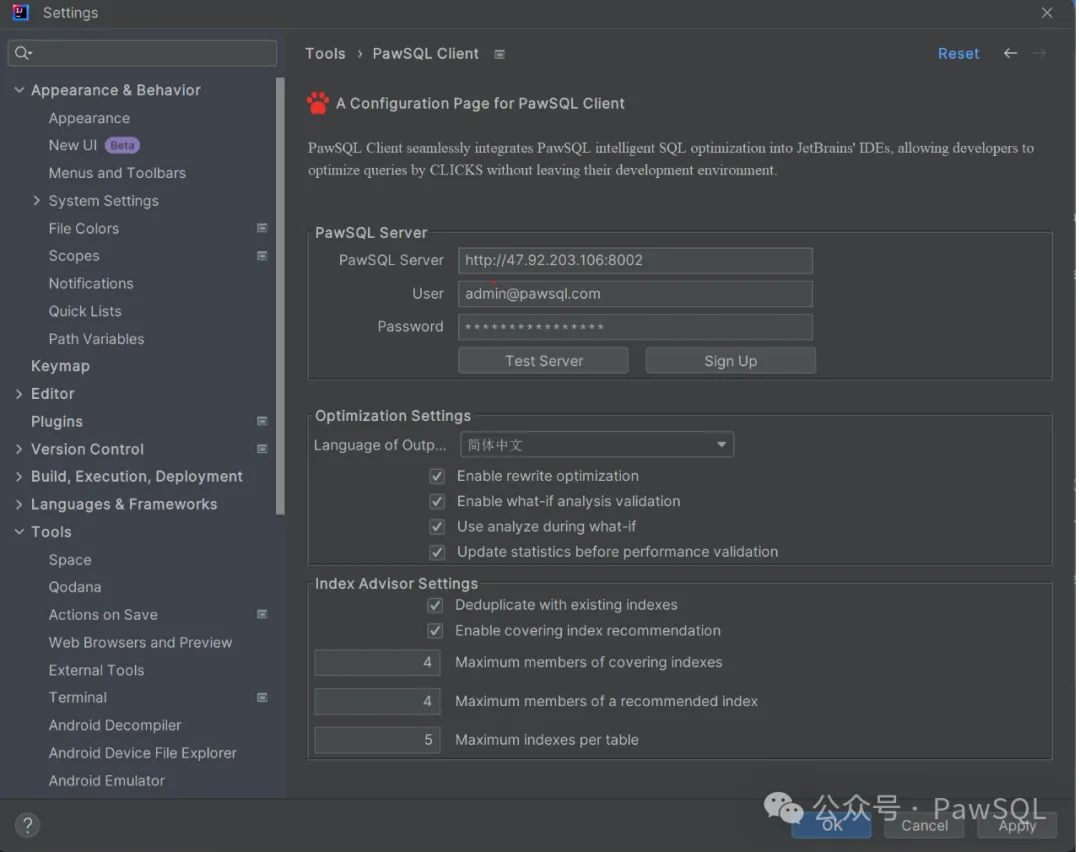This screenshot has width=1080, height=852.
Task: Select Android Device File Explorer
Action: (x=143, y=753)
